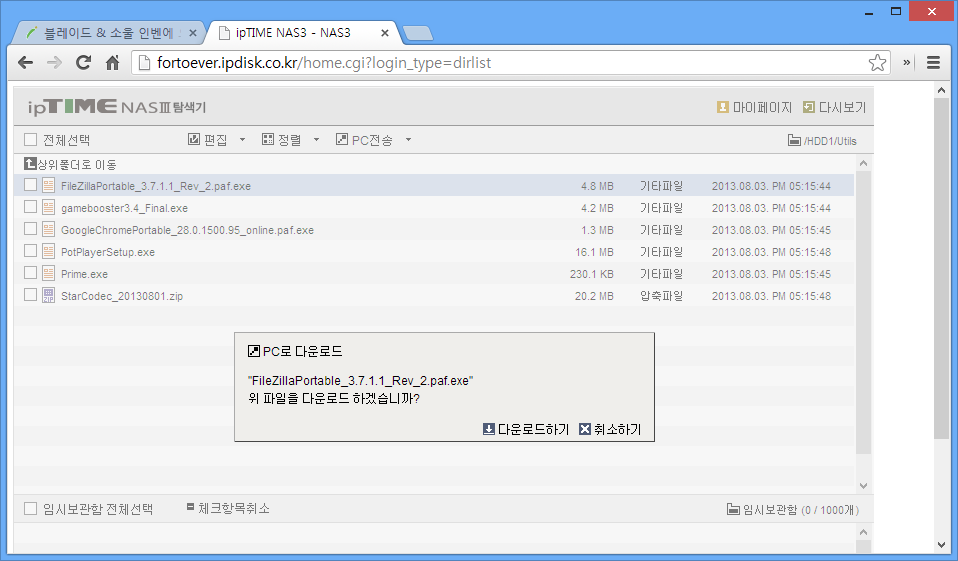Click the browser address bar URL
This screenshot has height=561, width=958.
point(400,63)
